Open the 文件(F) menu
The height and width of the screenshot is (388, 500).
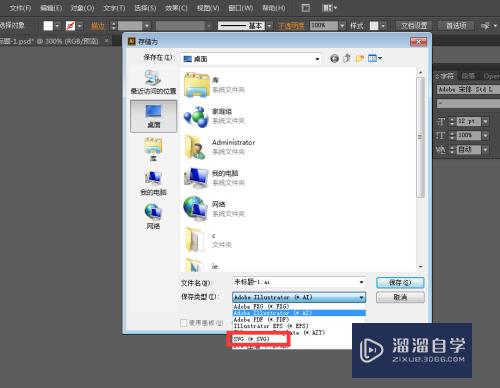click(20, 8)
